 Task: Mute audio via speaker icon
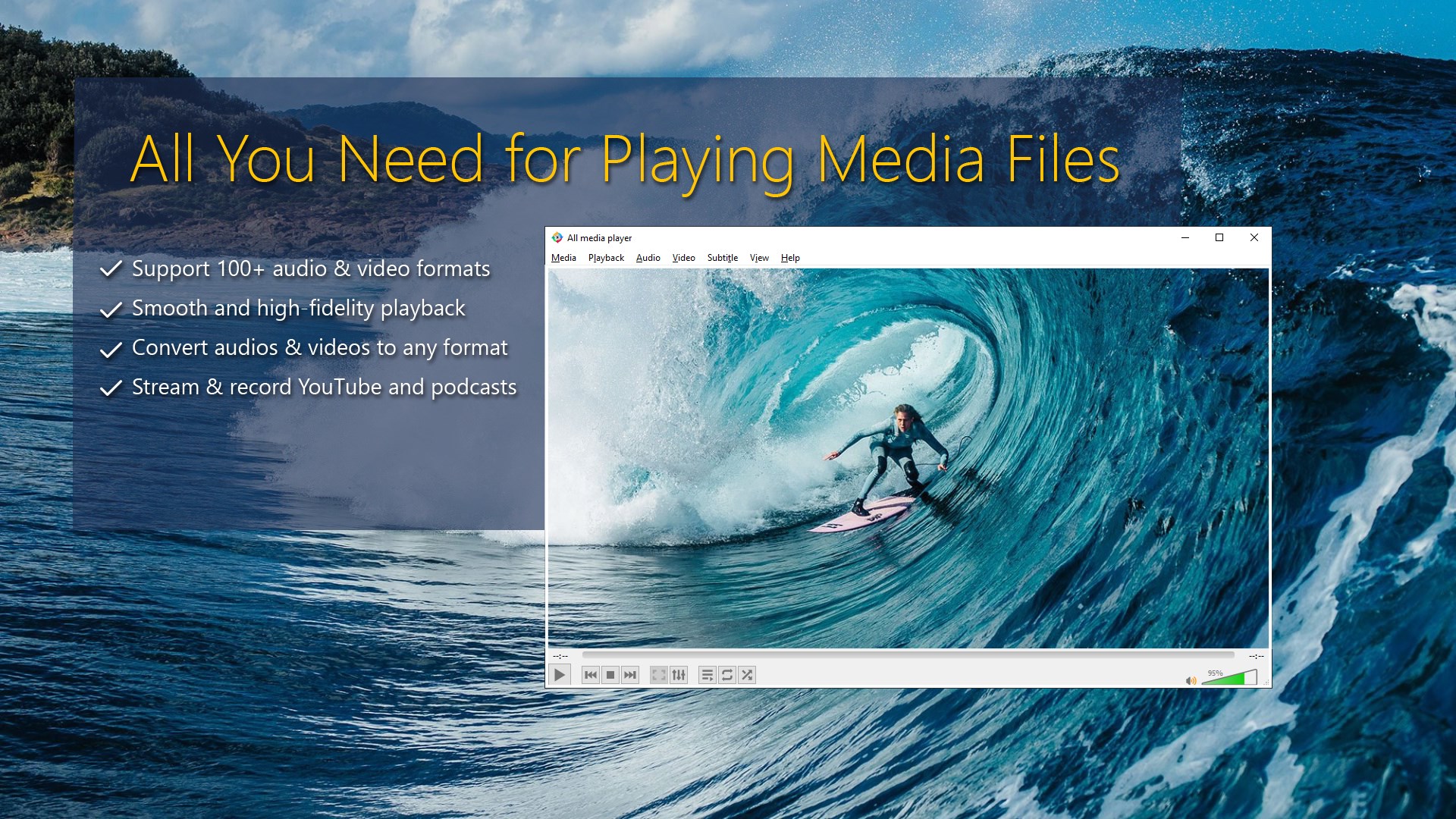tap(1191, 680)
